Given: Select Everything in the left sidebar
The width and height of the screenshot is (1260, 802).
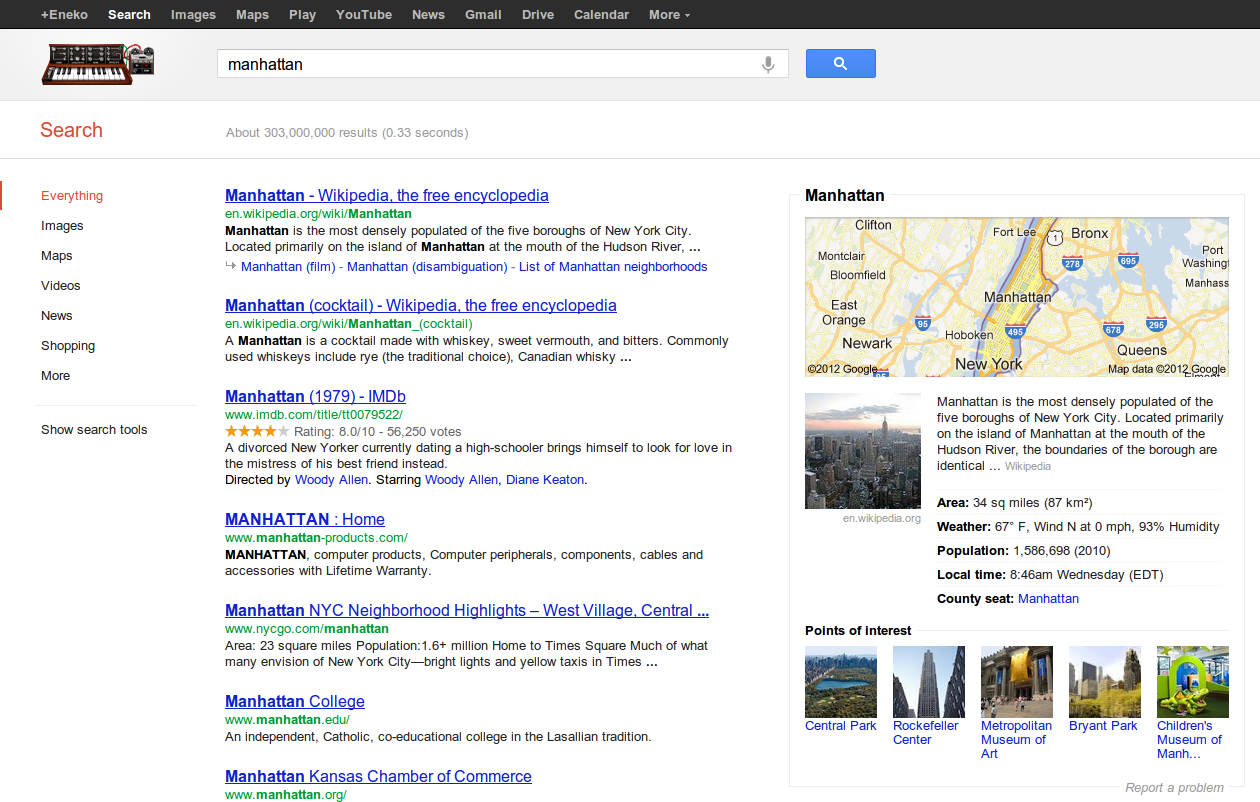Looking at the screenshot, I should click(x=72, y=196).
